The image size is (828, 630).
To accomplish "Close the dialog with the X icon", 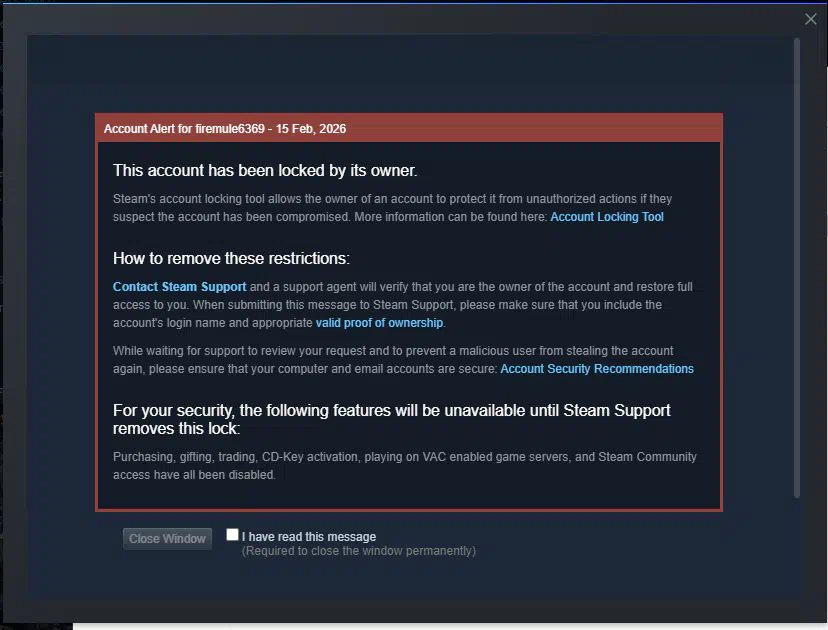I will (x=811, y=19).
